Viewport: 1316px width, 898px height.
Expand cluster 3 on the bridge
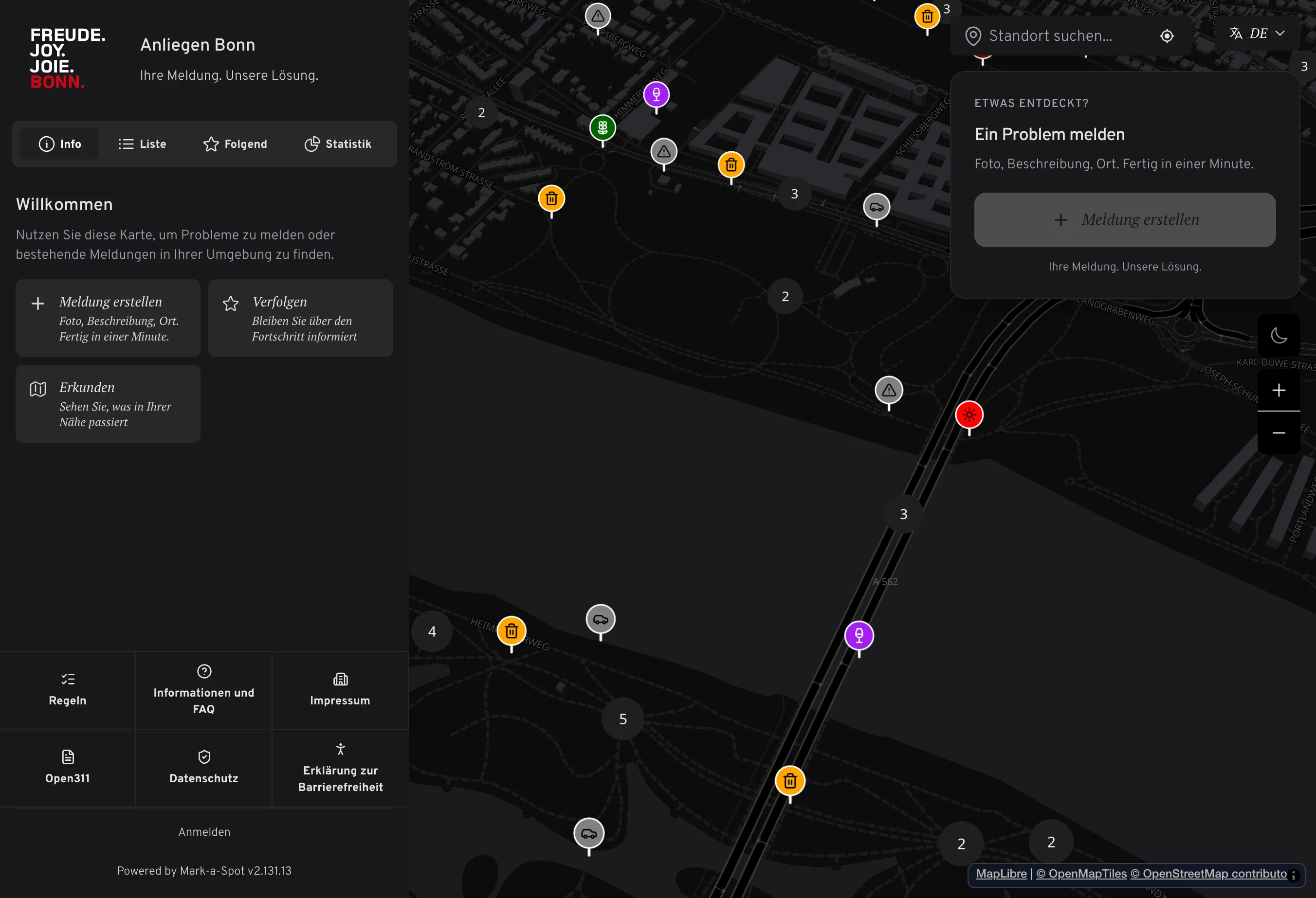point(903,514)
